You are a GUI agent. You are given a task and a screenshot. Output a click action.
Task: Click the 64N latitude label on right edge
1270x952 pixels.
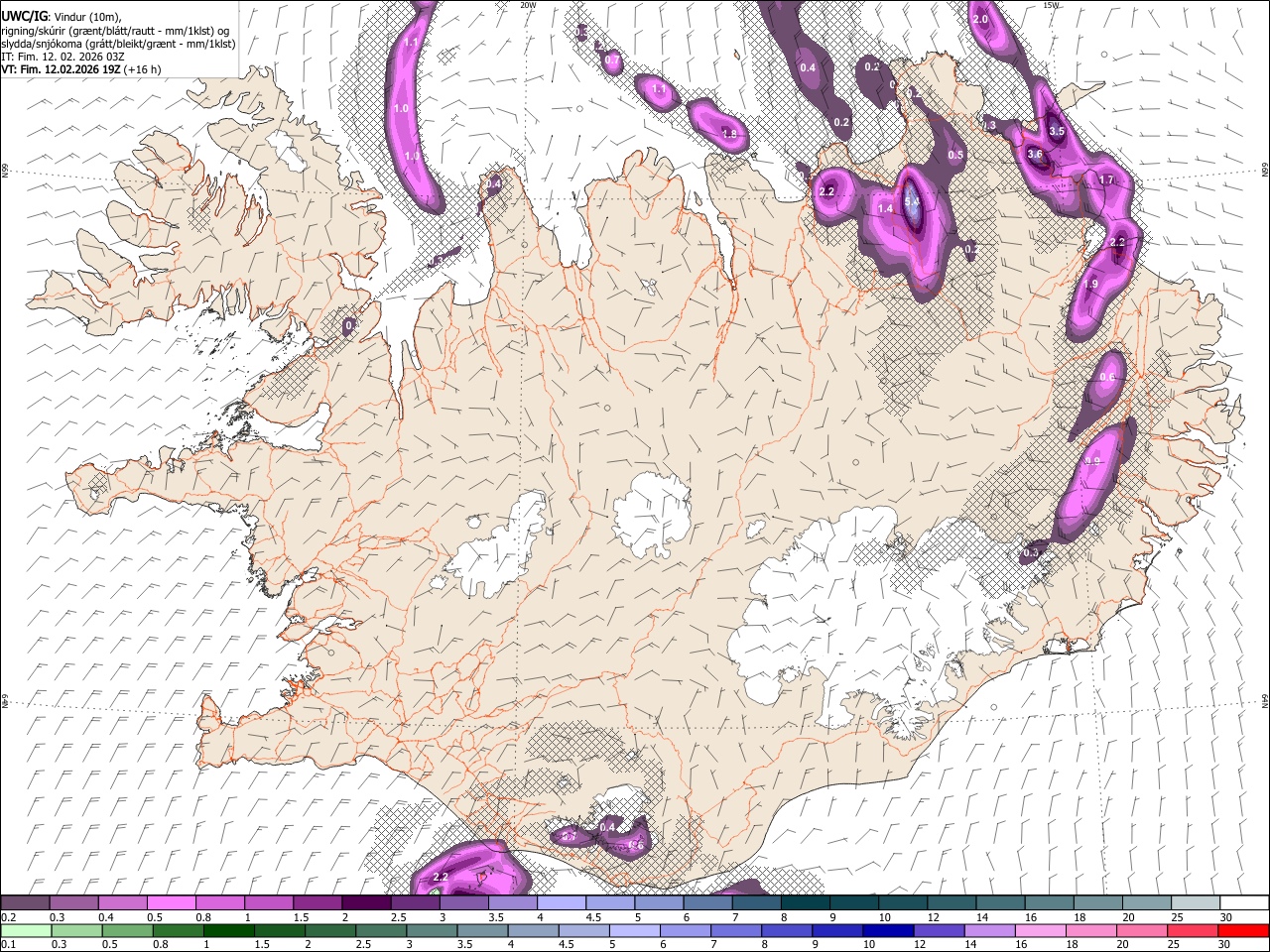(1265, 701)
